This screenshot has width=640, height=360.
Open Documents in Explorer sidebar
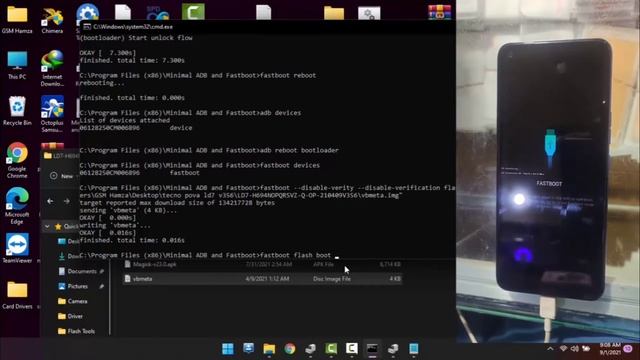tap(82, 271)
